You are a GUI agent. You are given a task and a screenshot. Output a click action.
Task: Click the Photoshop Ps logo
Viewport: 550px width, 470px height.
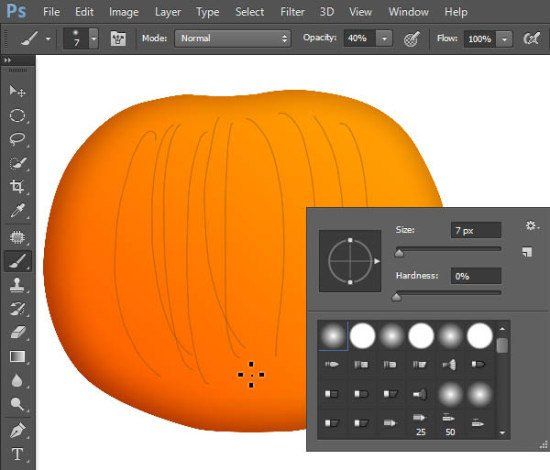click(16, 11)
